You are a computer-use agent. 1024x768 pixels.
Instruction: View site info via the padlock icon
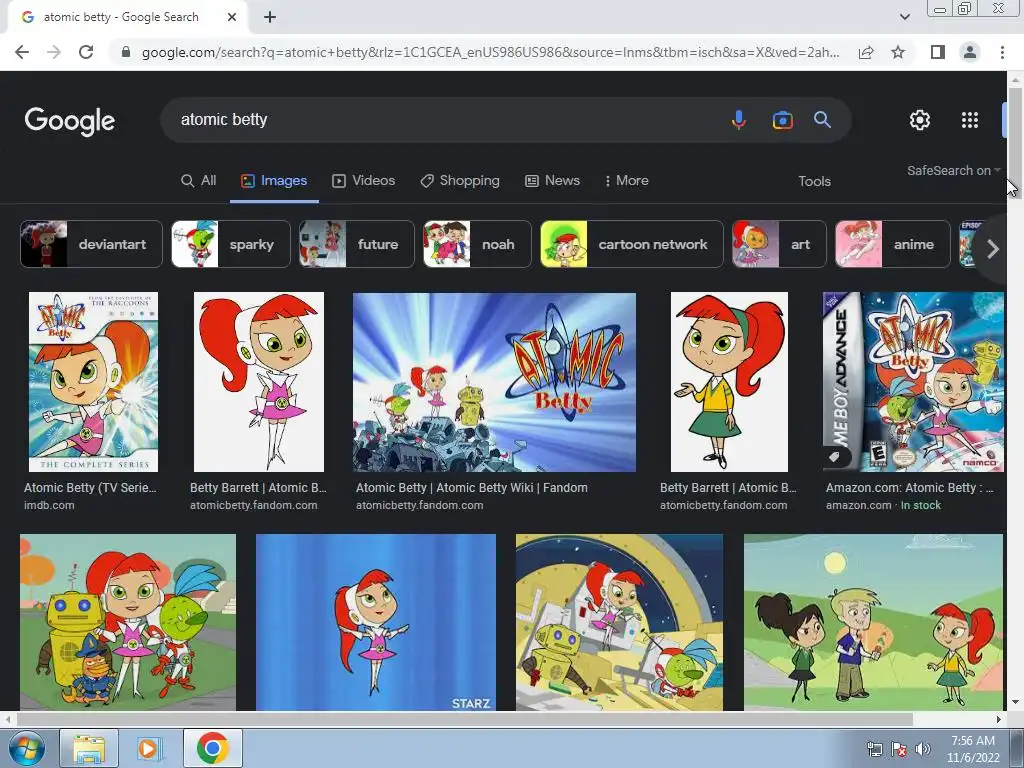click(x=126, y=52)
